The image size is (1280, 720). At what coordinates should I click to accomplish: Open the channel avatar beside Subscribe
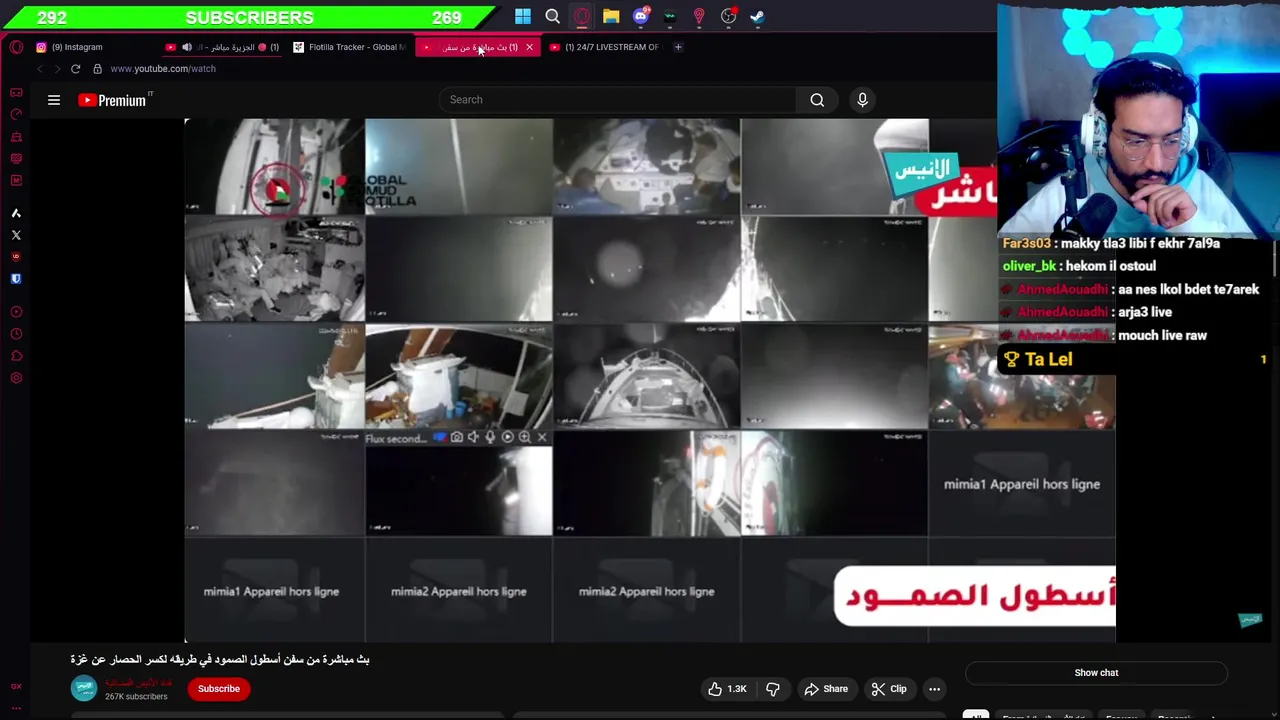click(84, 688)
